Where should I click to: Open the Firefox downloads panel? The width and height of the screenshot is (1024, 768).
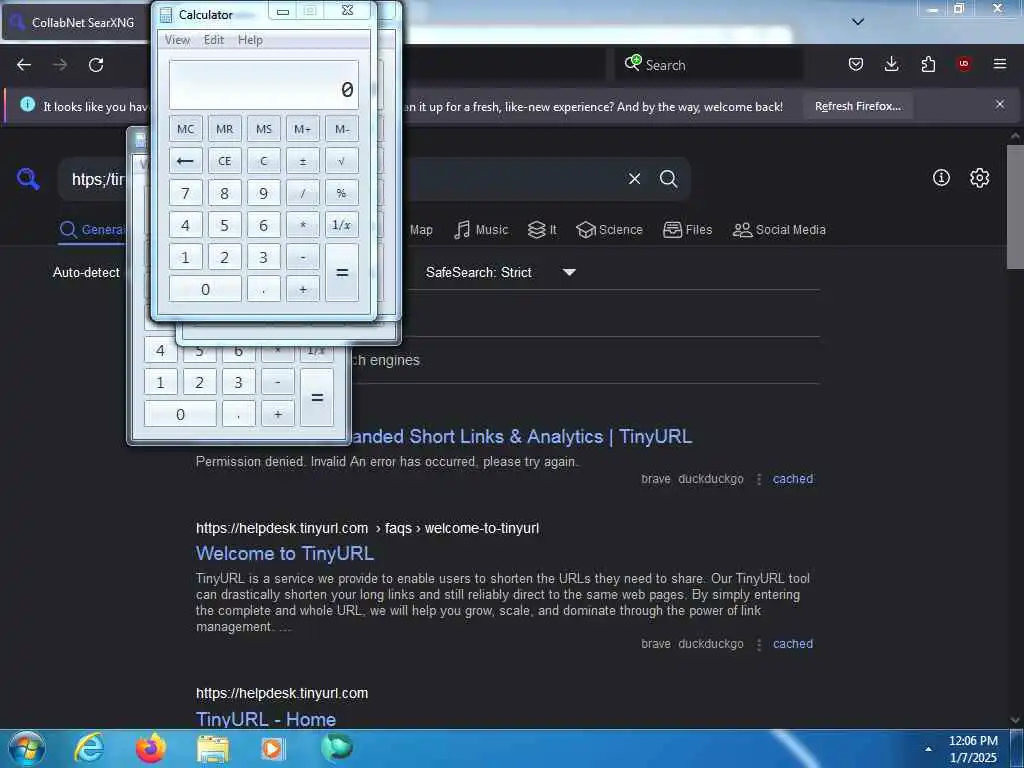click(x=891, y=64)
